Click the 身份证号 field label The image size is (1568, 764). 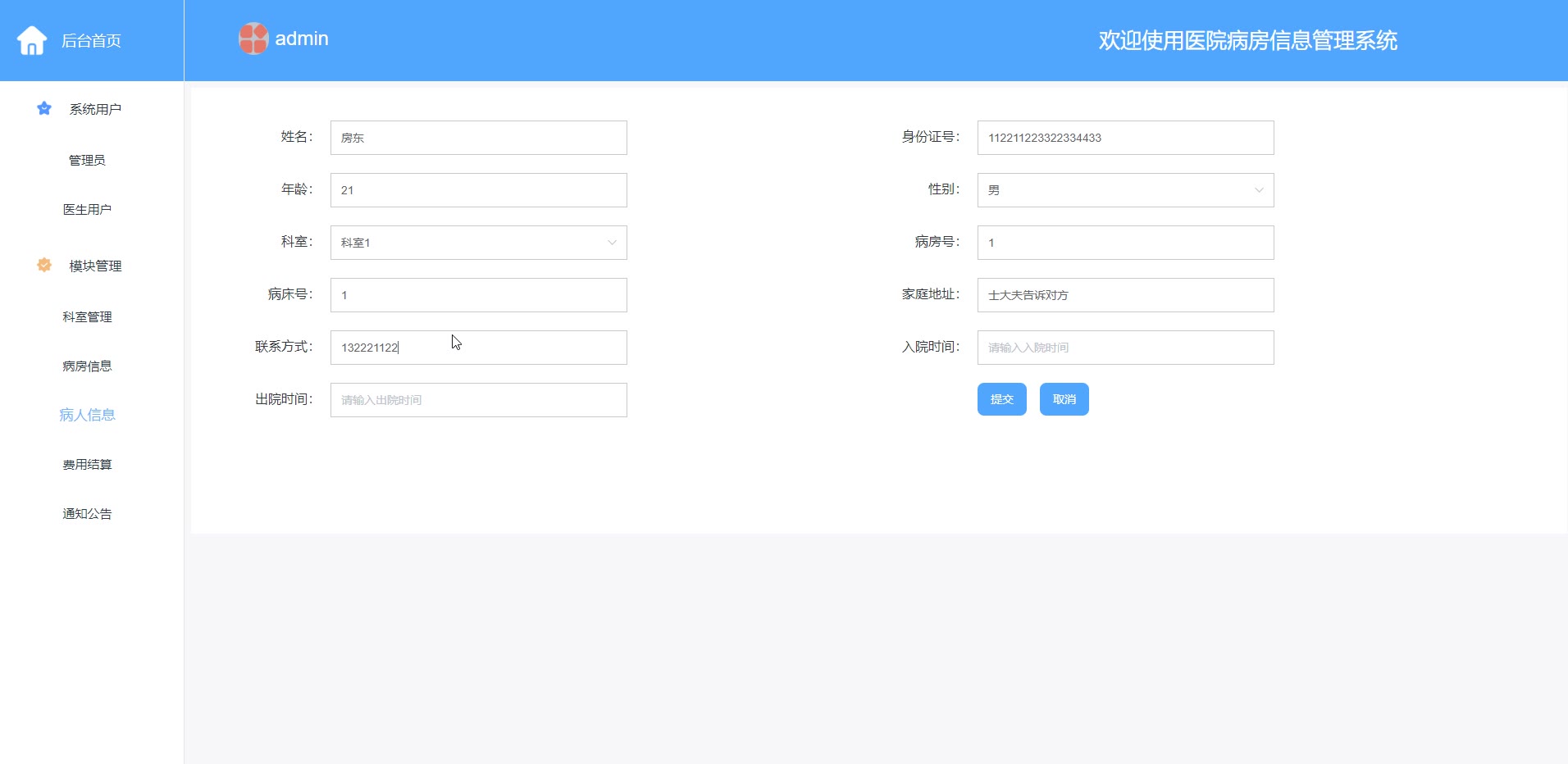point(931,137)
